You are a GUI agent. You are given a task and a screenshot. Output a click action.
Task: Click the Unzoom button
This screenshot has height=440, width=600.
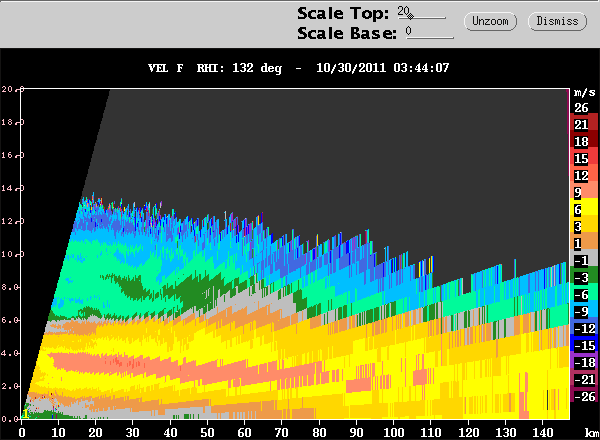coord(490,21)
